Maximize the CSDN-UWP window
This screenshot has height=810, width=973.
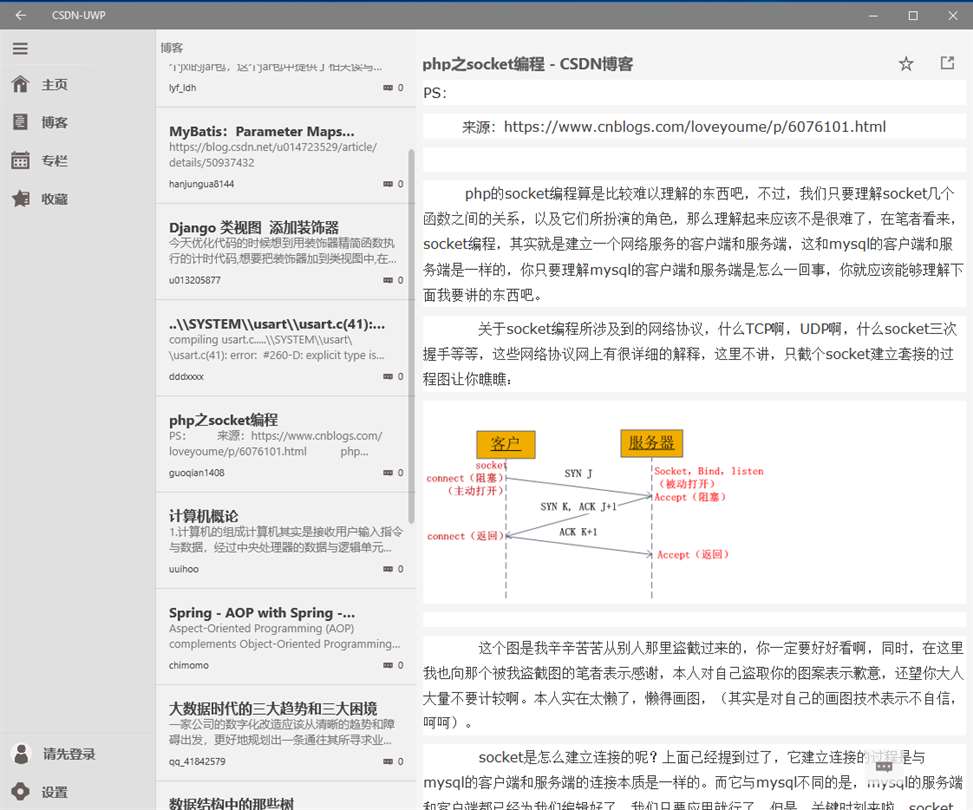[x=913, y=15]
